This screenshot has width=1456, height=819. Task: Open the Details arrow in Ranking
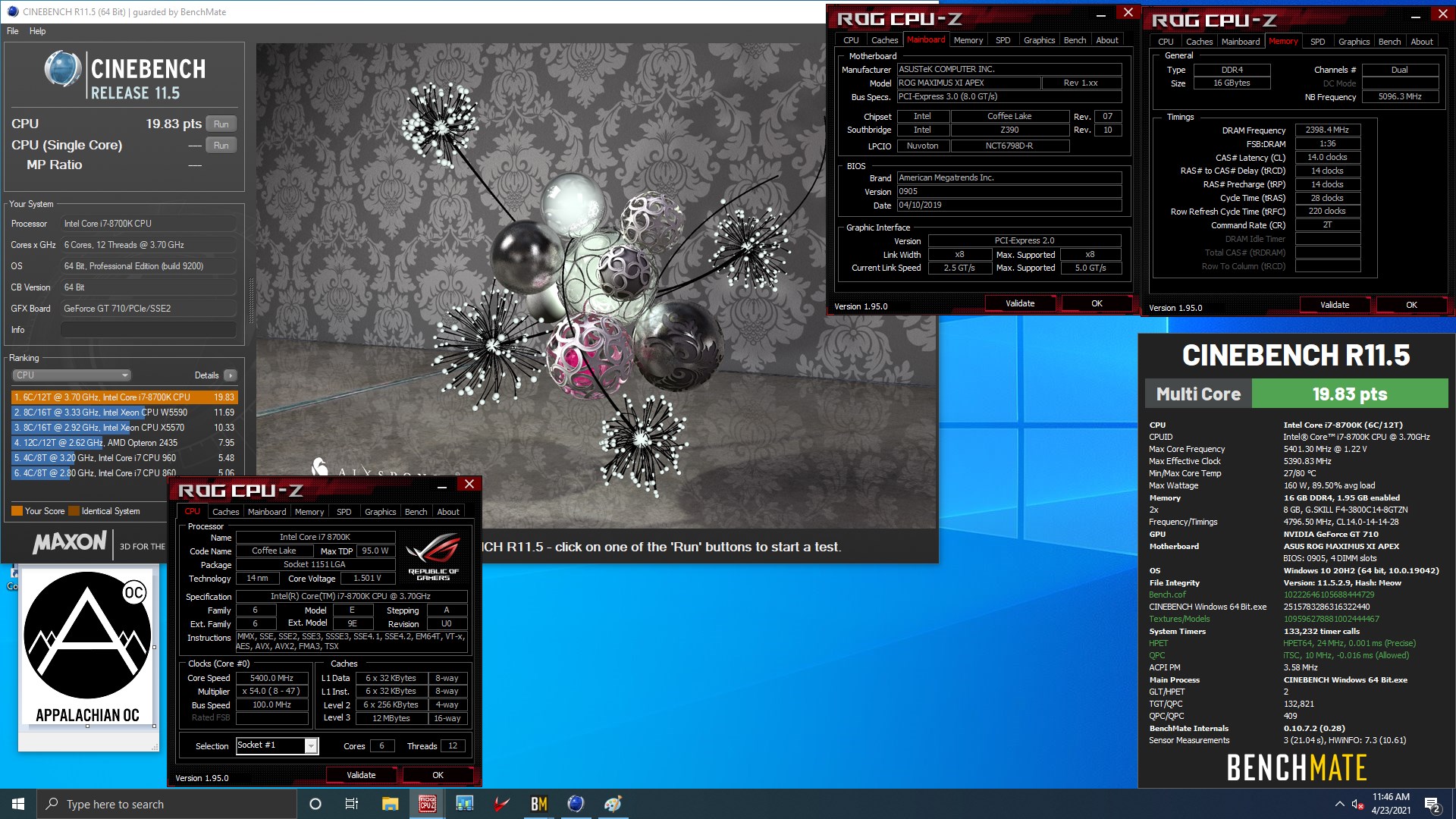(231, 375)
